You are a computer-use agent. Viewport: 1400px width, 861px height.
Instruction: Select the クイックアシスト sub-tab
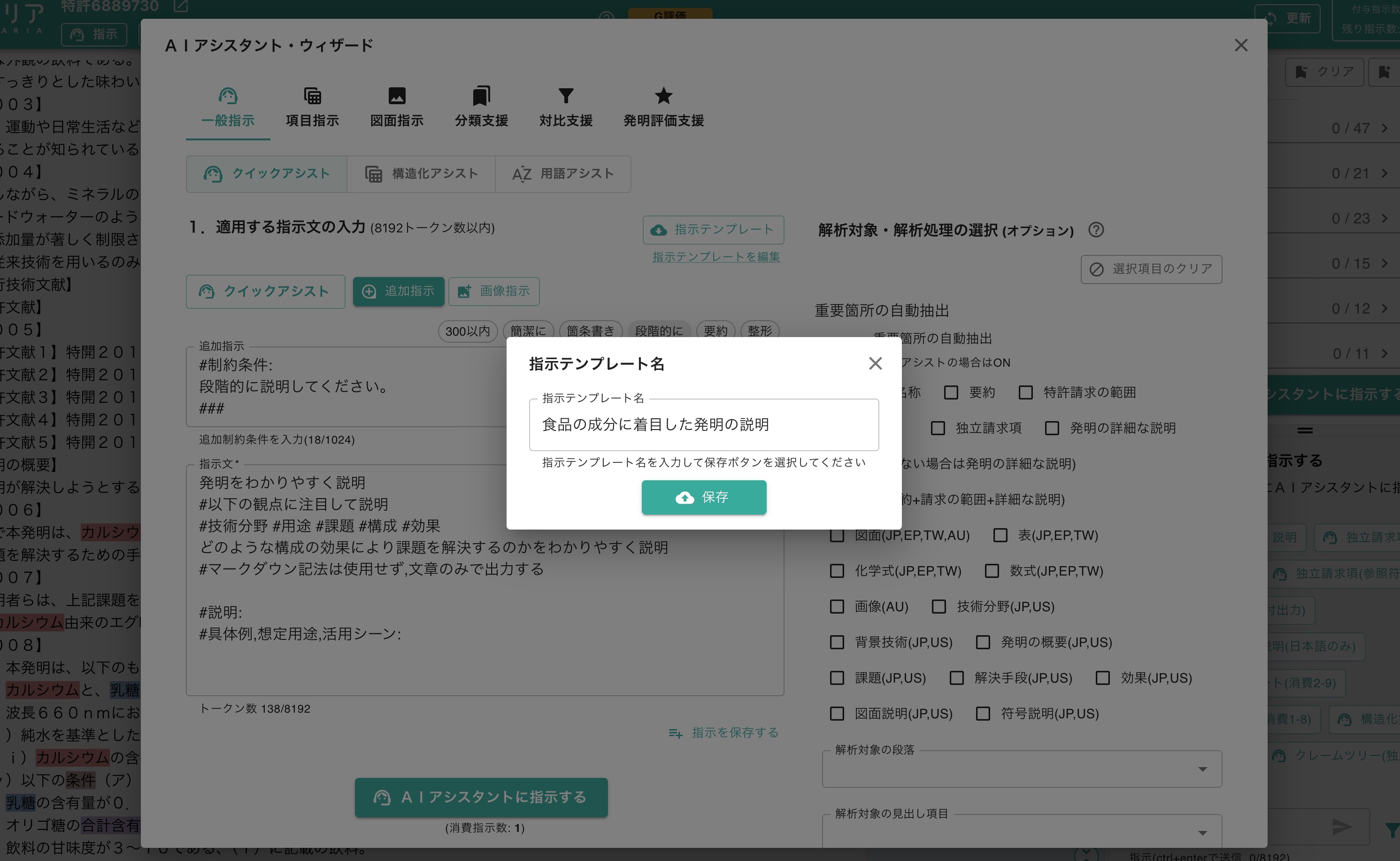point(267,174)
